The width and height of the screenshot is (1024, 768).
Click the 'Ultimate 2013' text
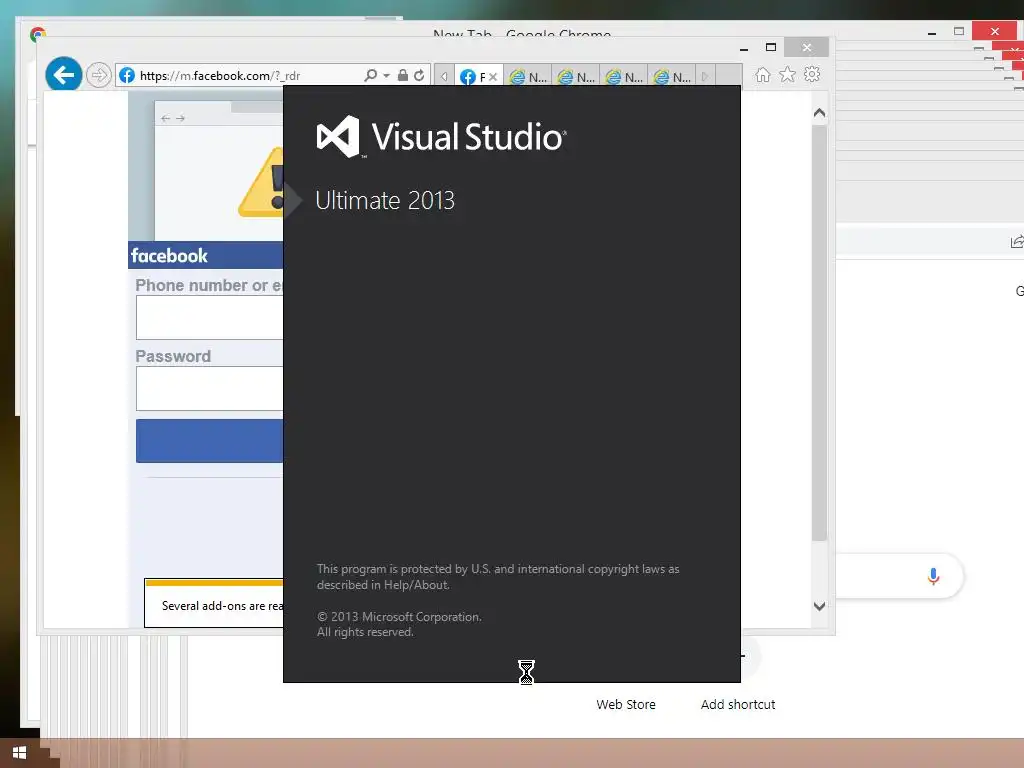click(385, 200)
